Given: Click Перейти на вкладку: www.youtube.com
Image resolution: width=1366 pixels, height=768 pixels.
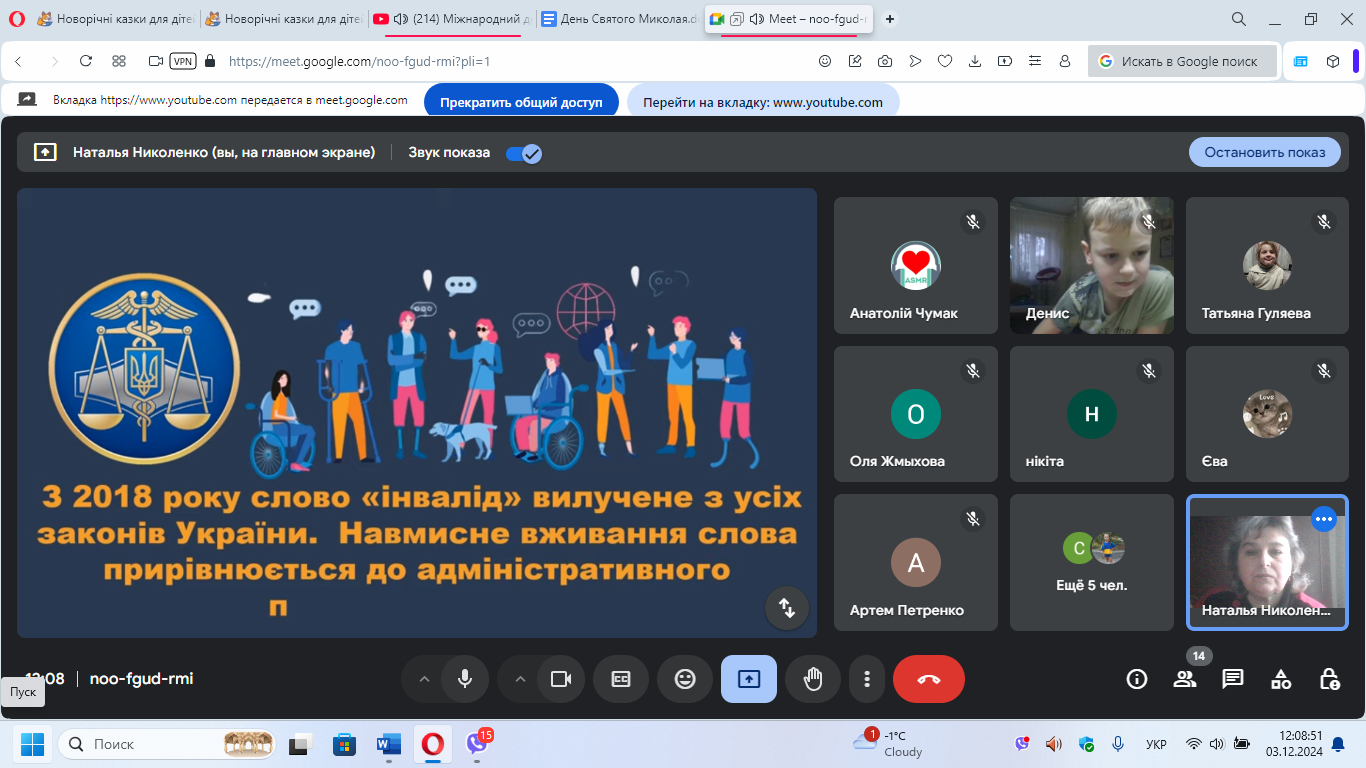Looking at the screenshot, I should point(763,102).
